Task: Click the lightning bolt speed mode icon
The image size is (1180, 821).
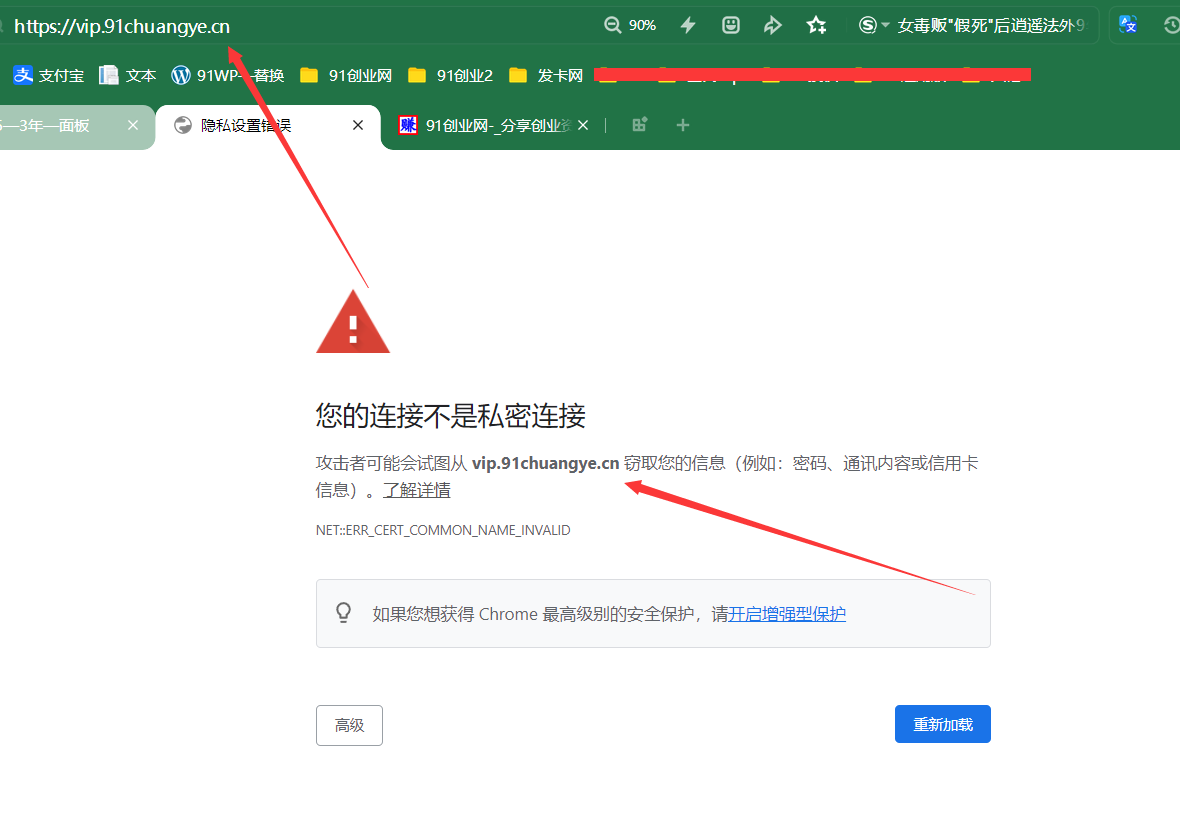Action: (x=688, y=25)
